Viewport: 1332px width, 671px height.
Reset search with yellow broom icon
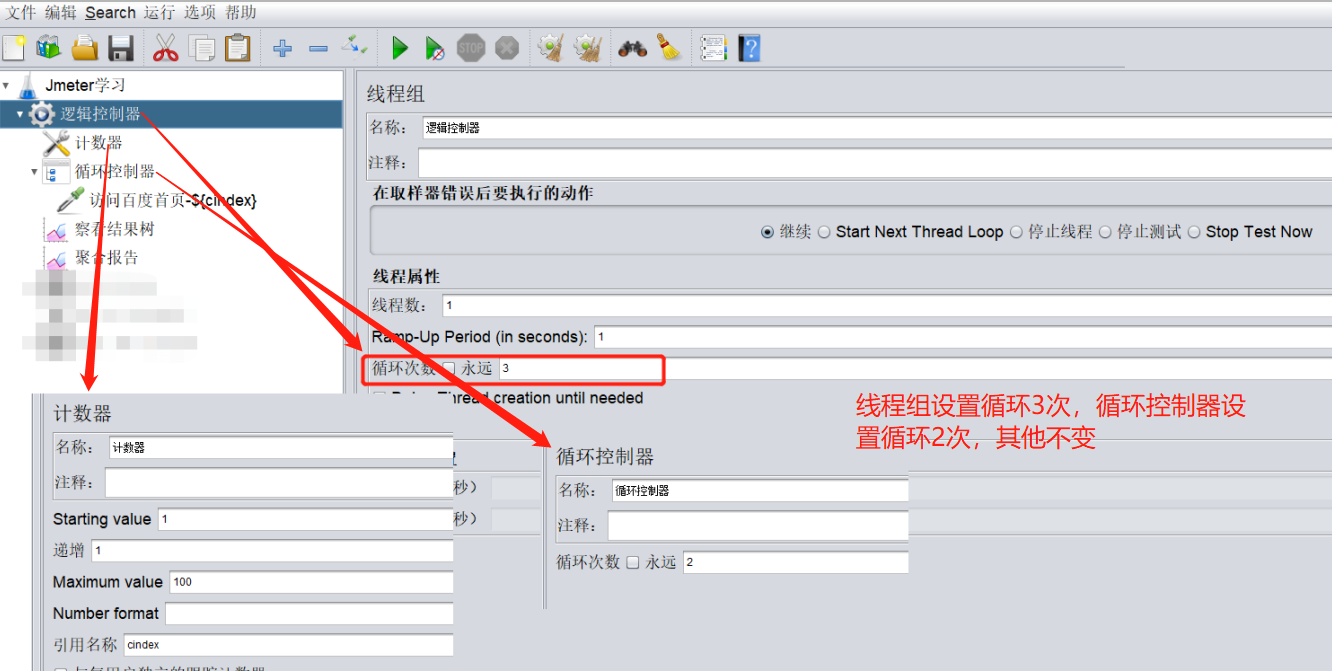coord(668,47)
